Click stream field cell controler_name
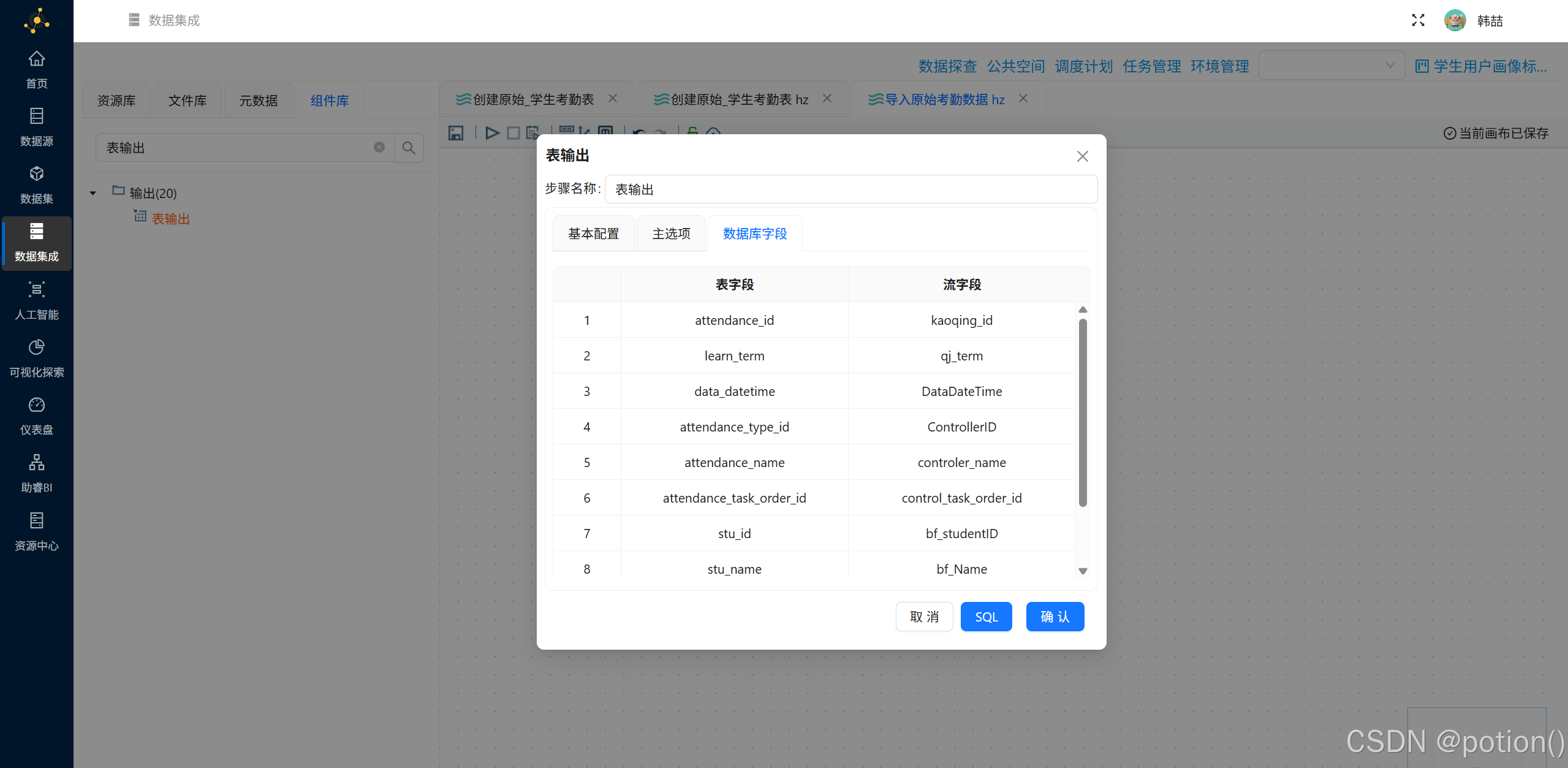The image size is (1568, 768). click(961, 462)
